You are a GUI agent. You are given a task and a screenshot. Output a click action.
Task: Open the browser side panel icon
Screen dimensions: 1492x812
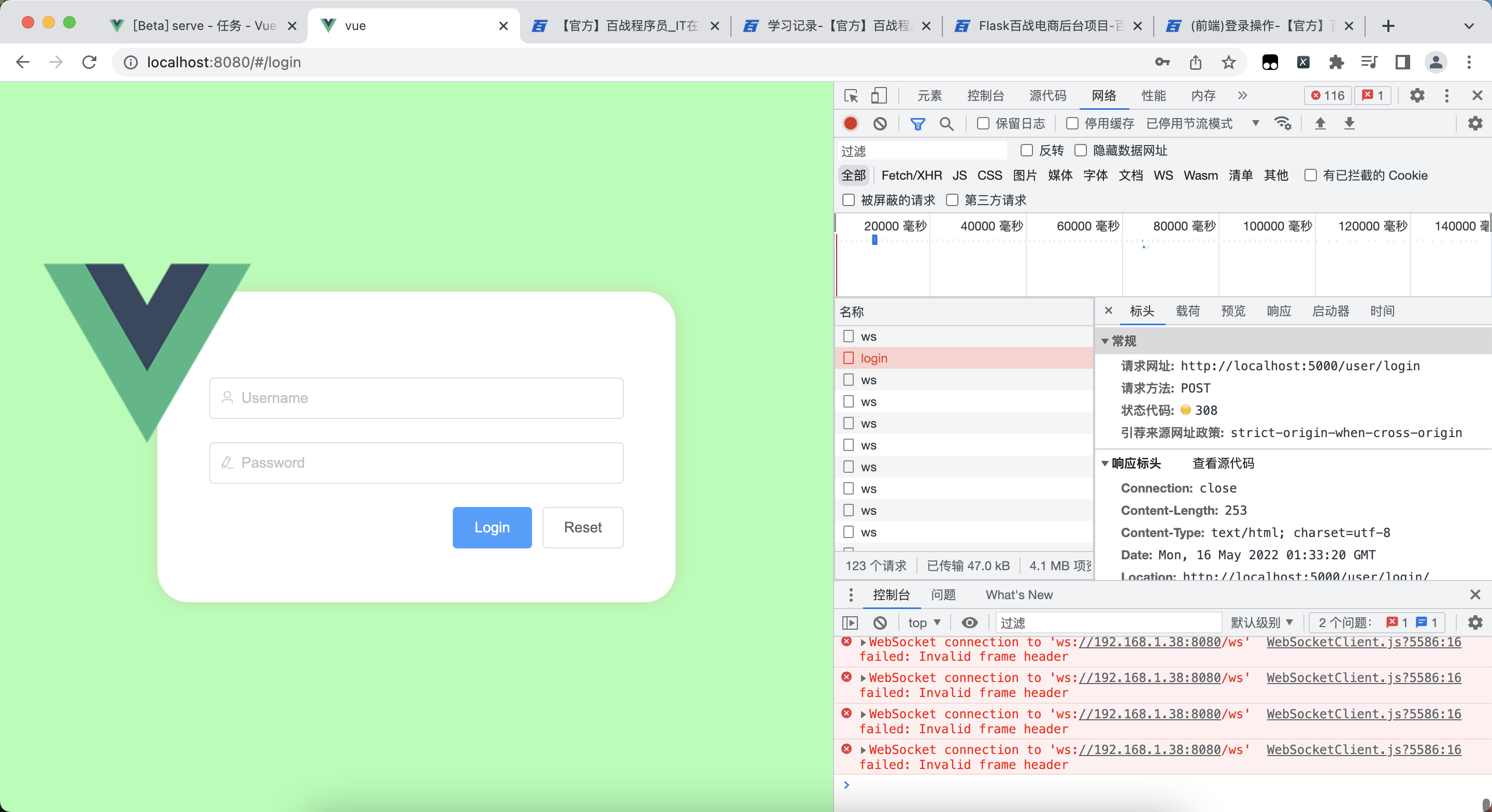click(x=1402, y=62)
